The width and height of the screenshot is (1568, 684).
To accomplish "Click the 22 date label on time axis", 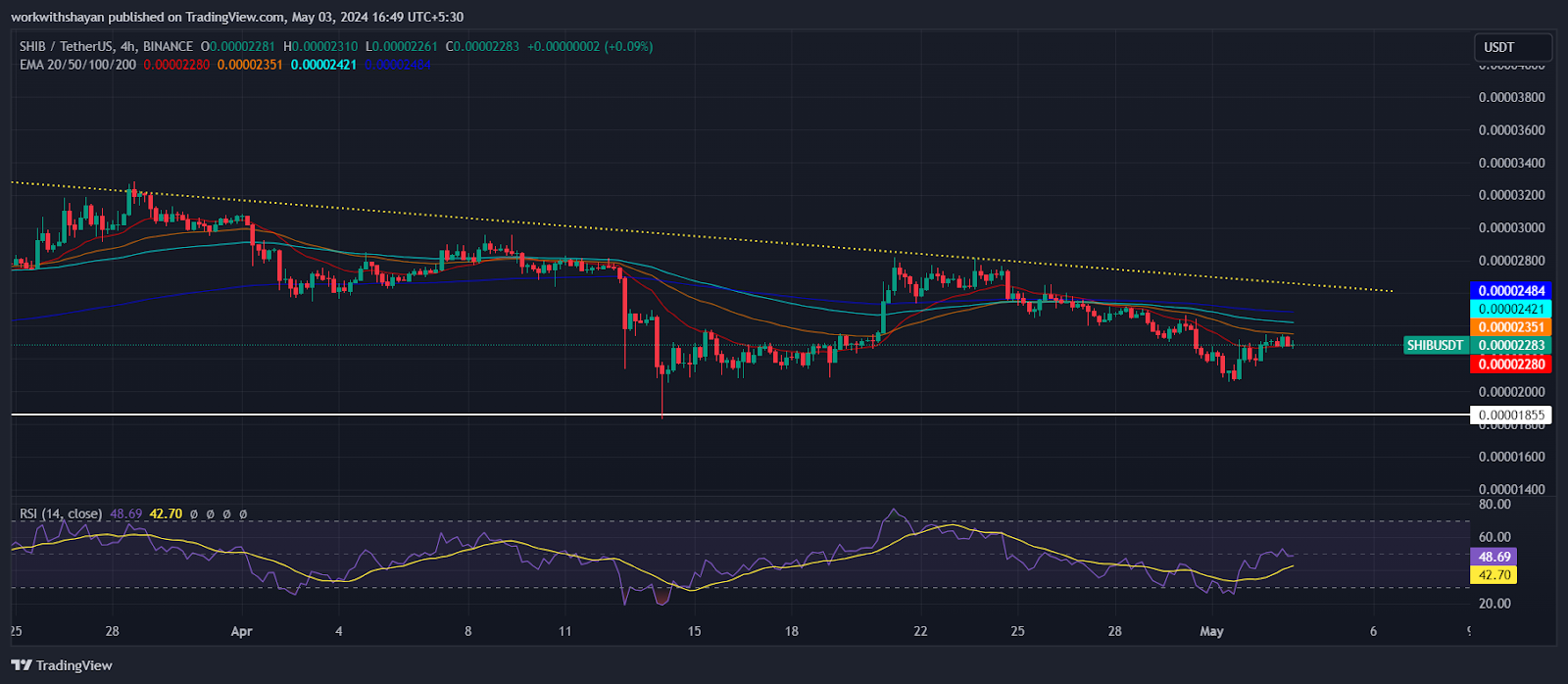I will [x=920, y=631].
